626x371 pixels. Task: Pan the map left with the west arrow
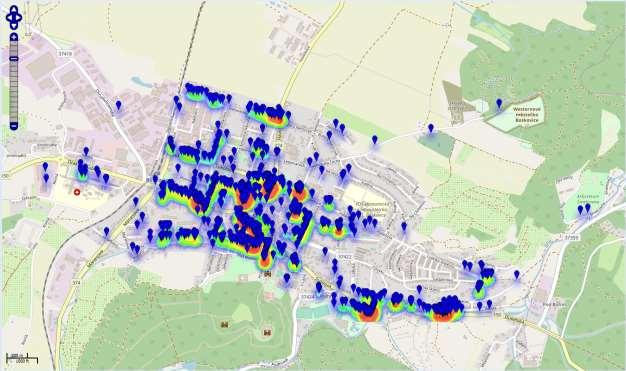click(x=9, y=17)
